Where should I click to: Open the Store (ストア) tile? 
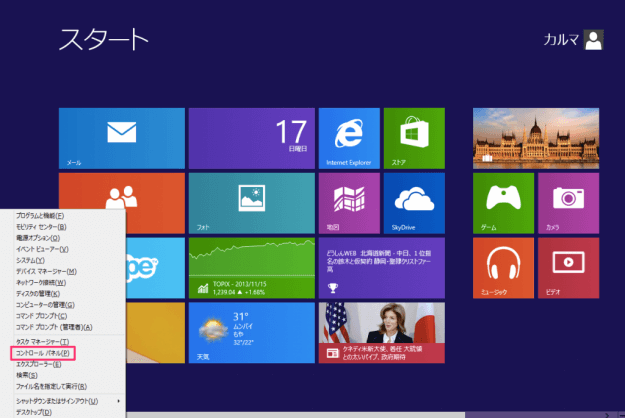[x=414, y=138]
